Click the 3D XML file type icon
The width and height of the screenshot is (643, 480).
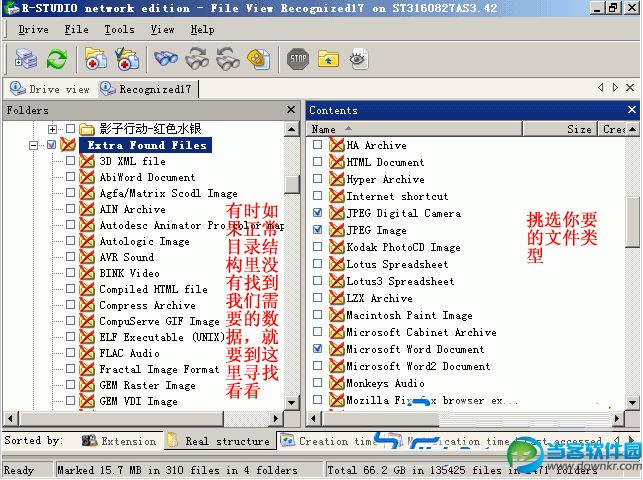coord(87,161)
